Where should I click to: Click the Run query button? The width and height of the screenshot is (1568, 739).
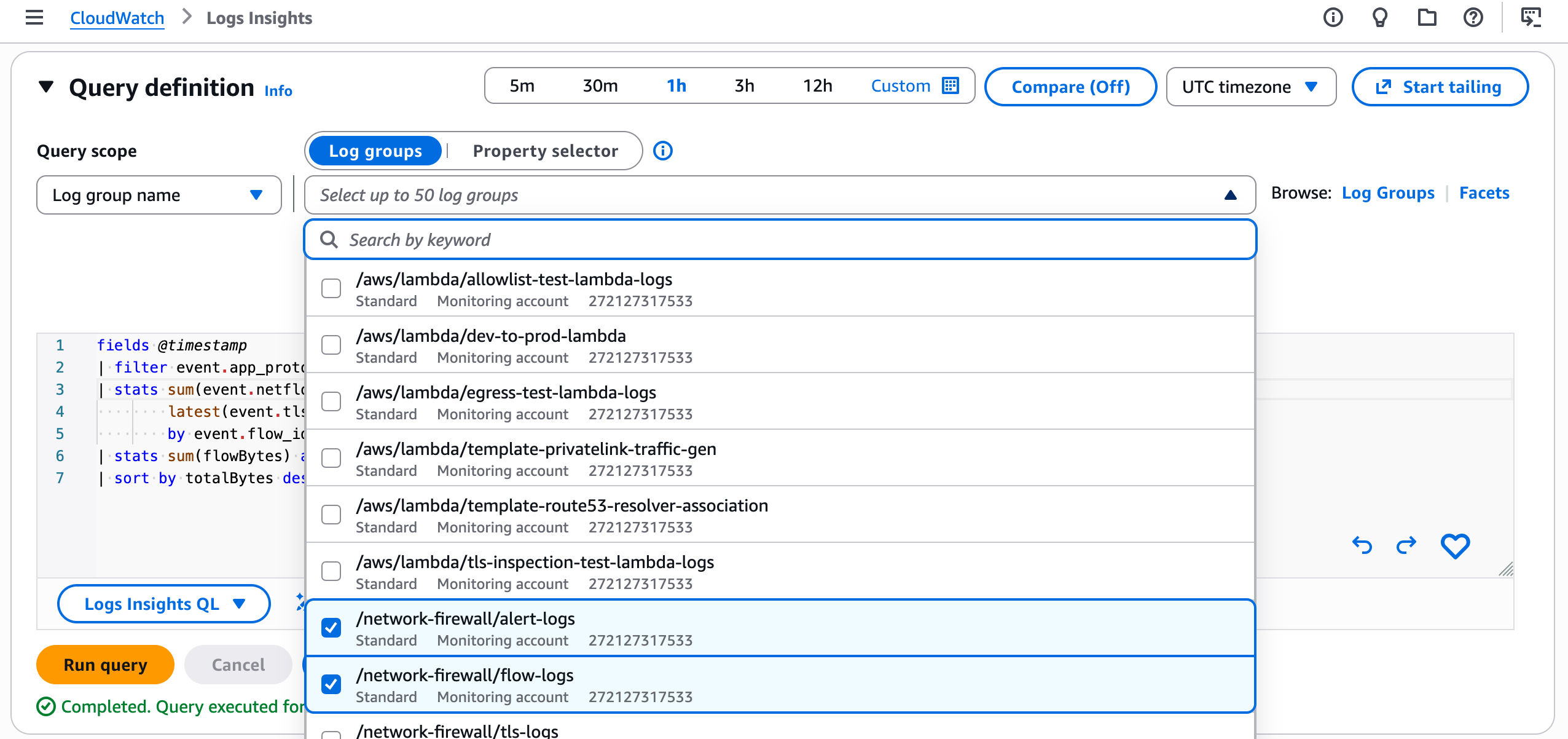105,665
